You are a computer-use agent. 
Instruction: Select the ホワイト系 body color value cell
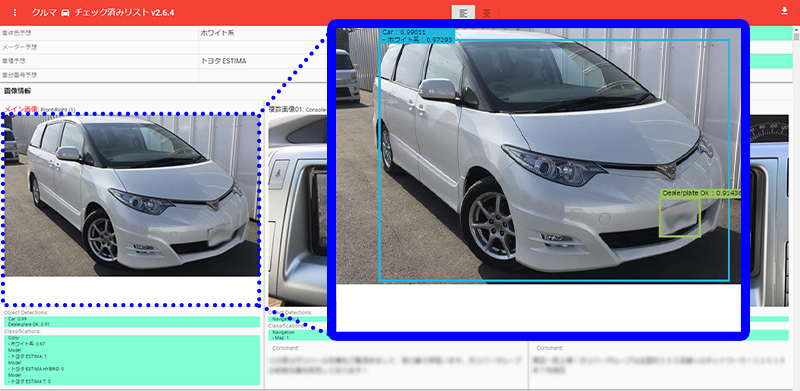click(262, 33)
